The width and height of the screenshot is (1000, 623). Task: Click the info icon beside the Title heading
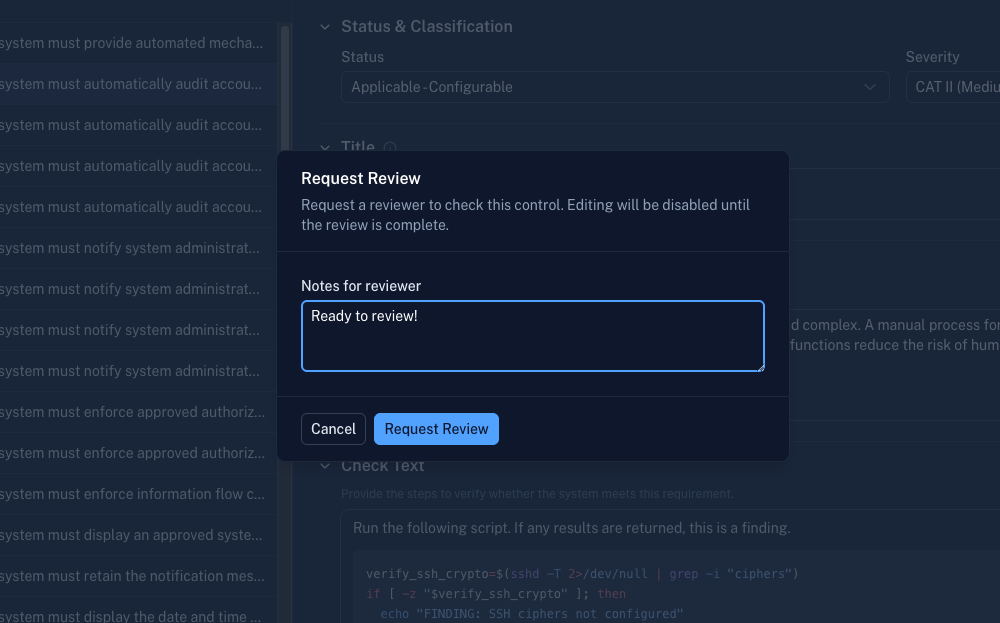click(390, 147)
